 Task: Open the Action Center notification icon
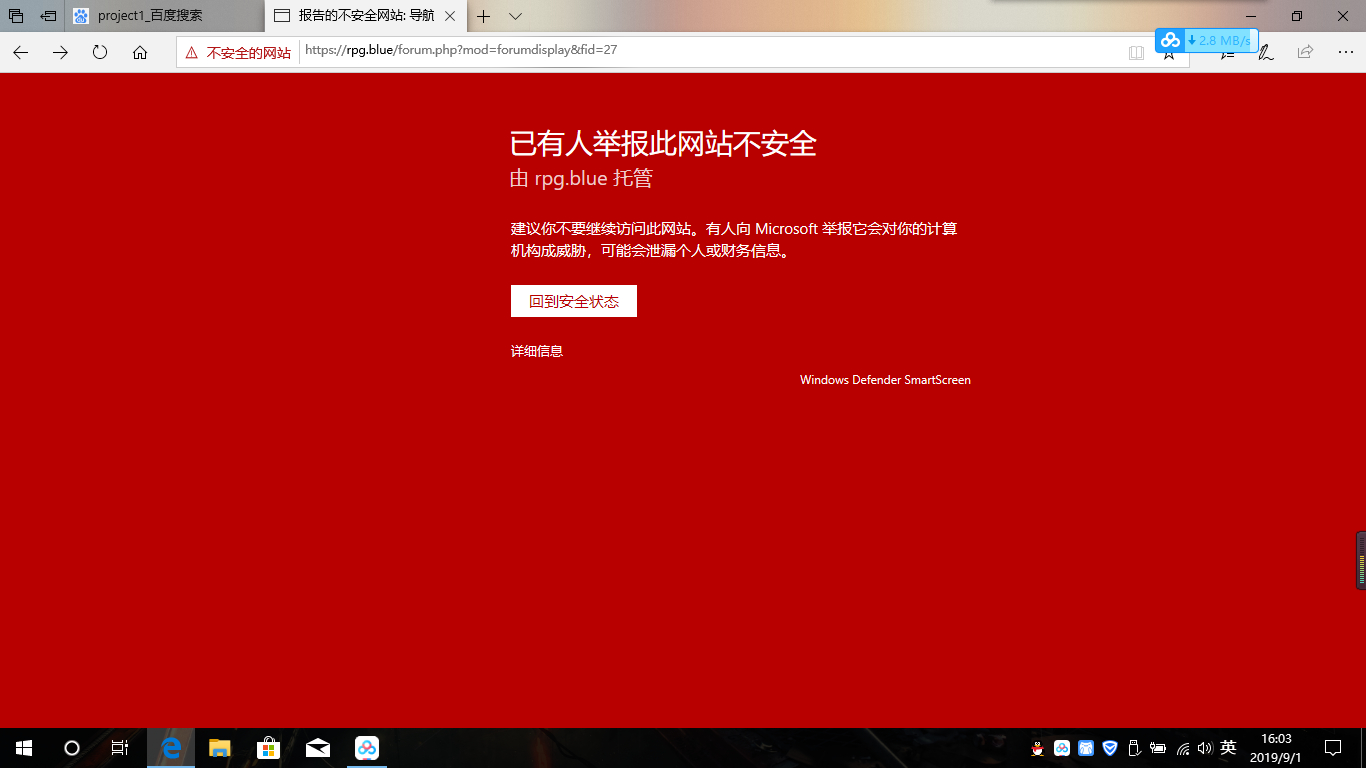click(x=1333, y=748)
